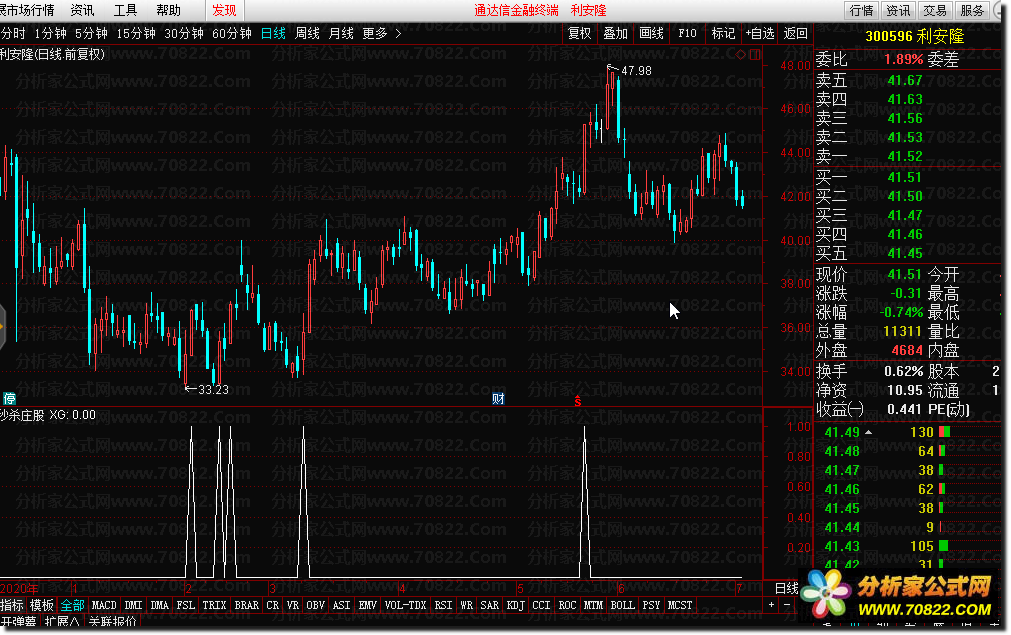1011x635 pixels.
Task: Switch the indicator to MTM
Action: pos(593,605)
